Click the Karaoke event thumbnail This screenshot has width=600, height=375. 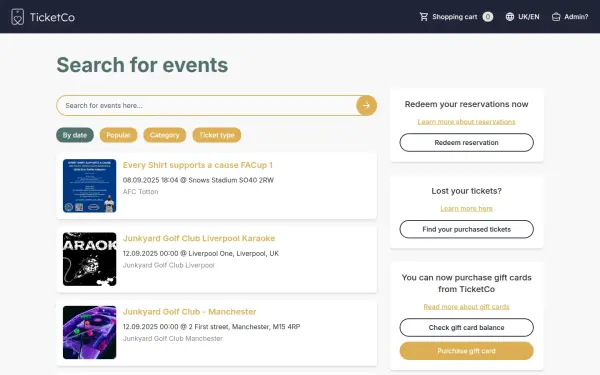tap(90, 259)
